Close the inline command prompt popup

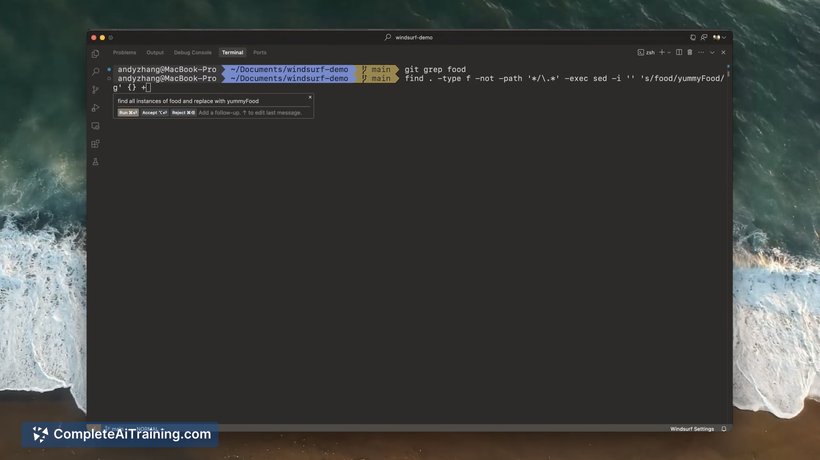click(310, 97)
